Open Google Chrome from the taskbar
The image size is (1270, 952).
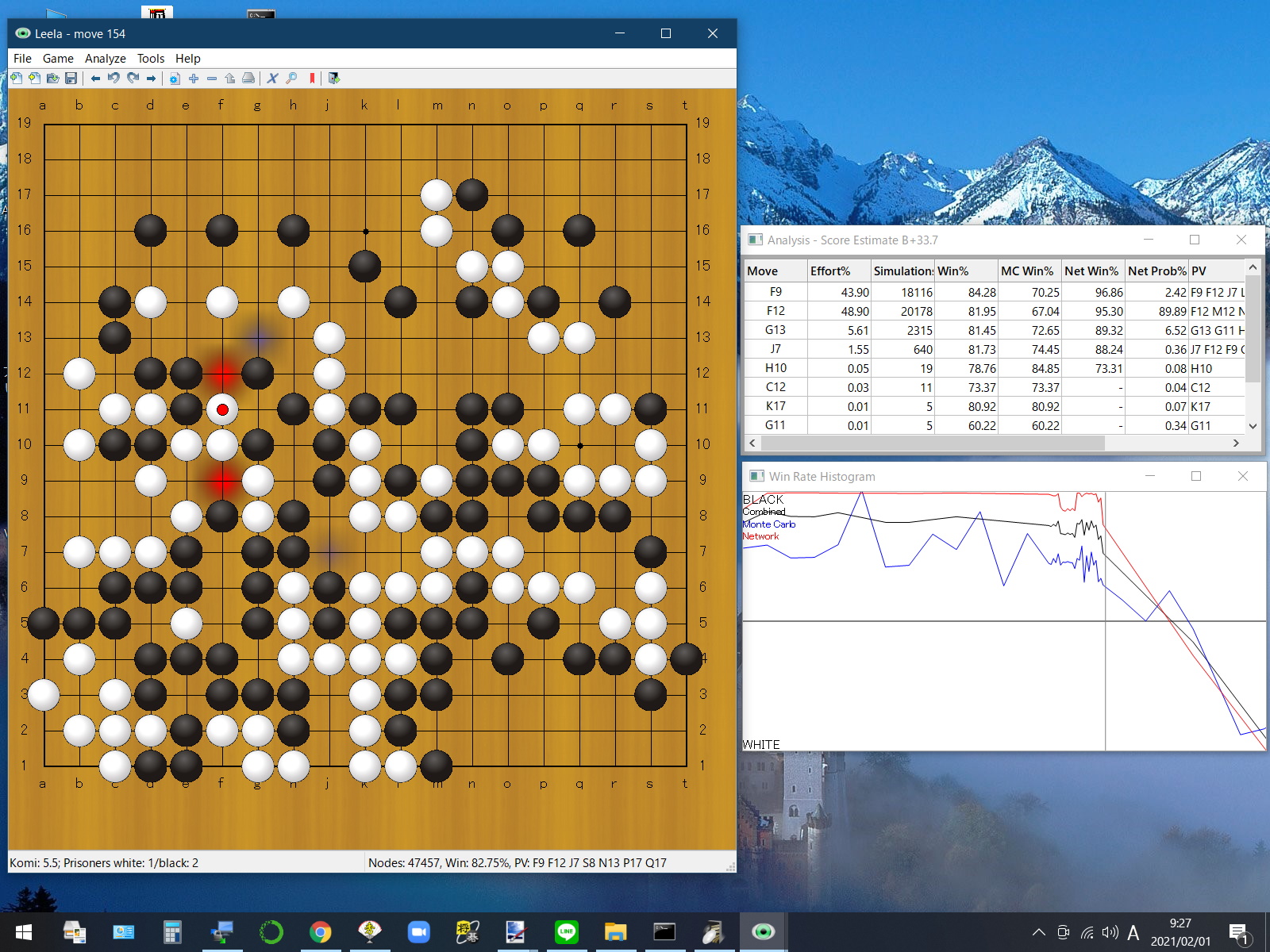point(321,932)
